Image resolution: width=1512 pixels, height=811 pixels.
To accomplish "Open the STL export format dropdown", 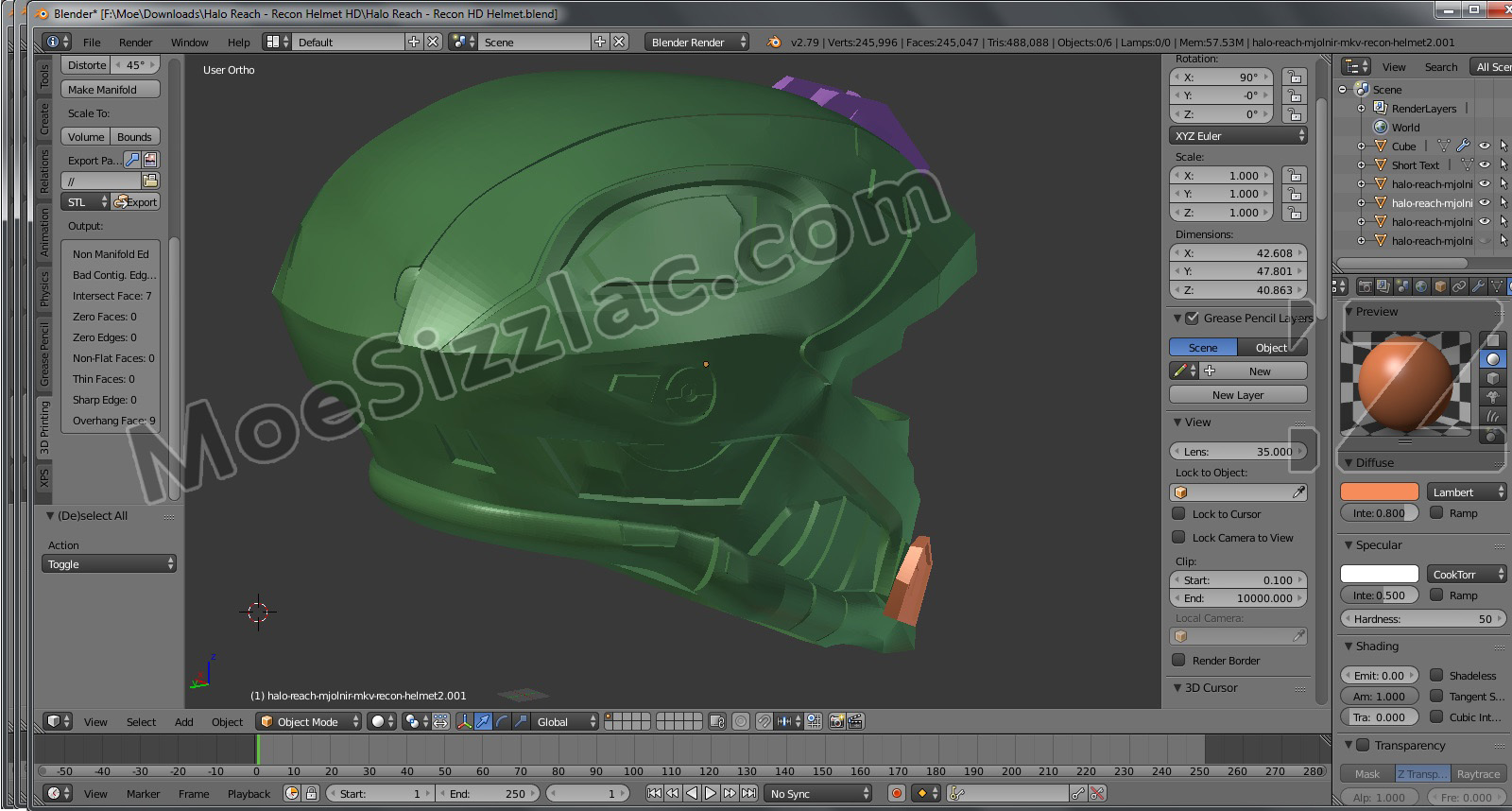I will 86,202.
